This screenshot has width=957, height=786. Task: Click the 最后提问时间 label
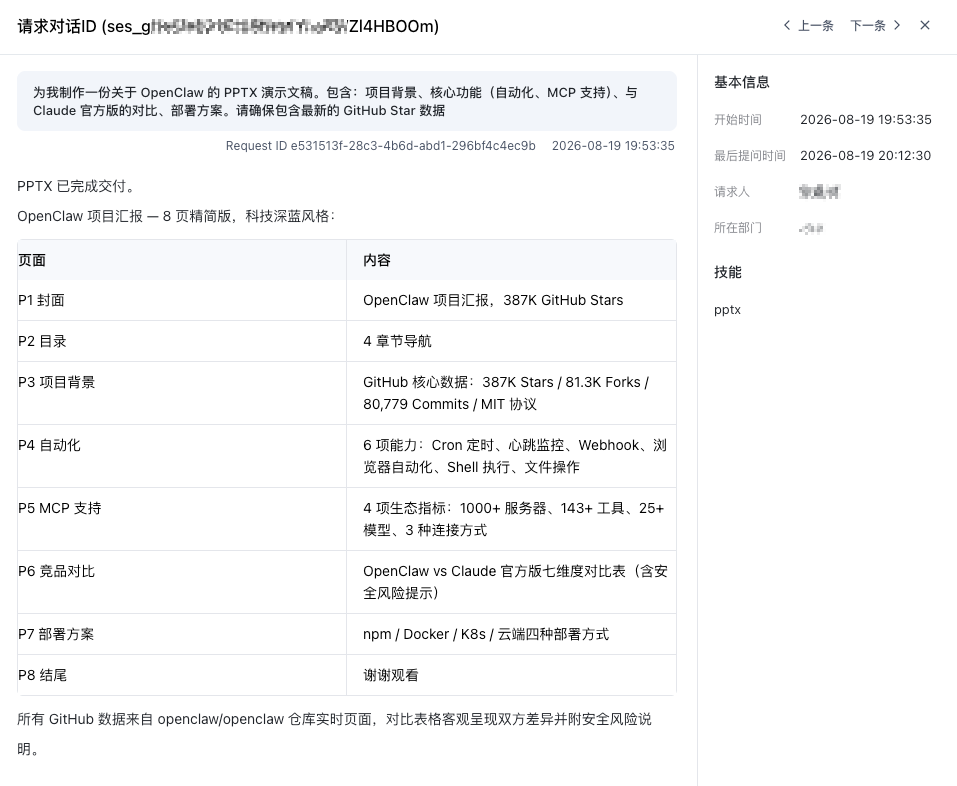click(x=749, y=156)
